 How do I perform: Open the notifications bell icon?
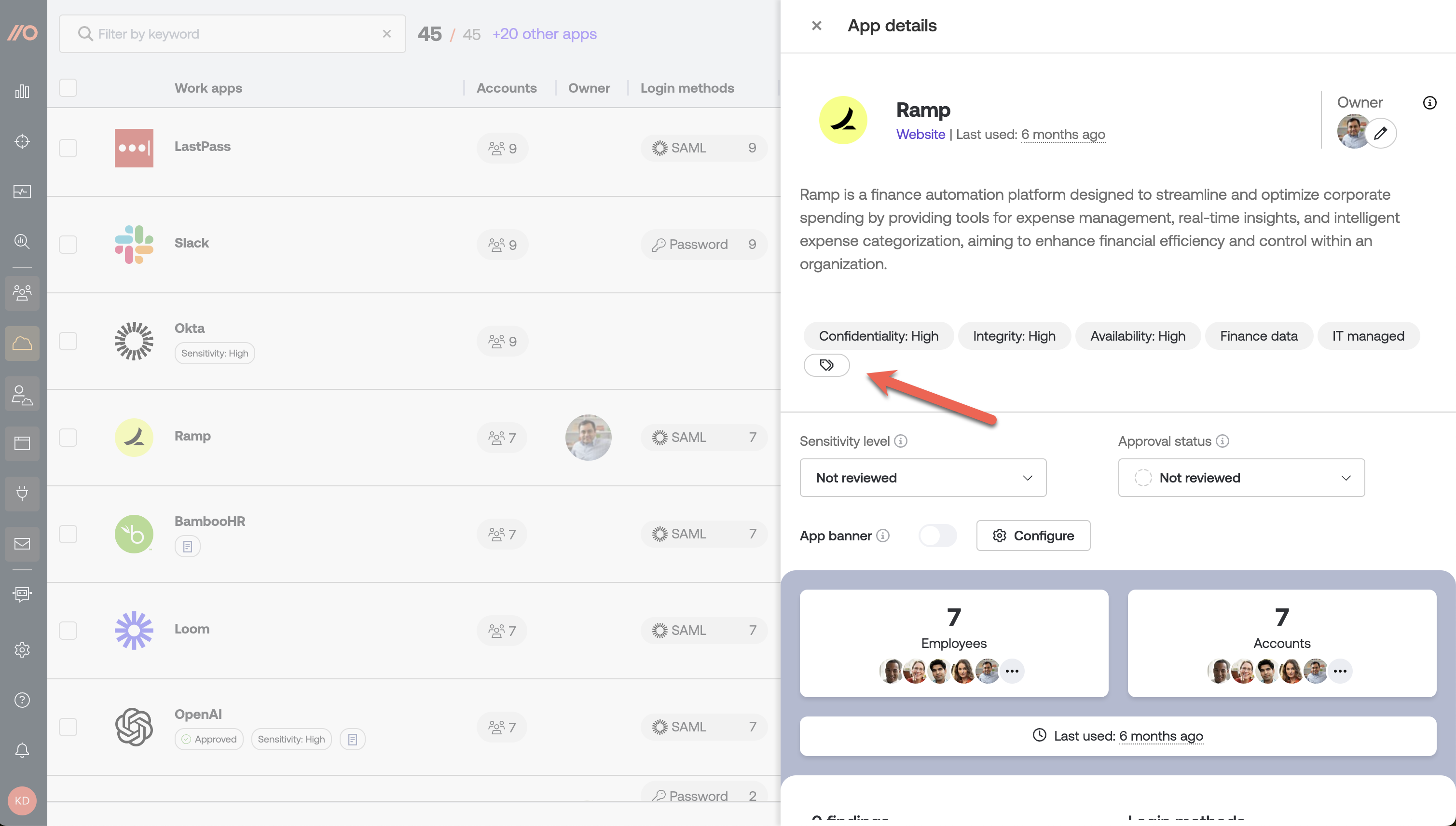click(x=22, y=750)
